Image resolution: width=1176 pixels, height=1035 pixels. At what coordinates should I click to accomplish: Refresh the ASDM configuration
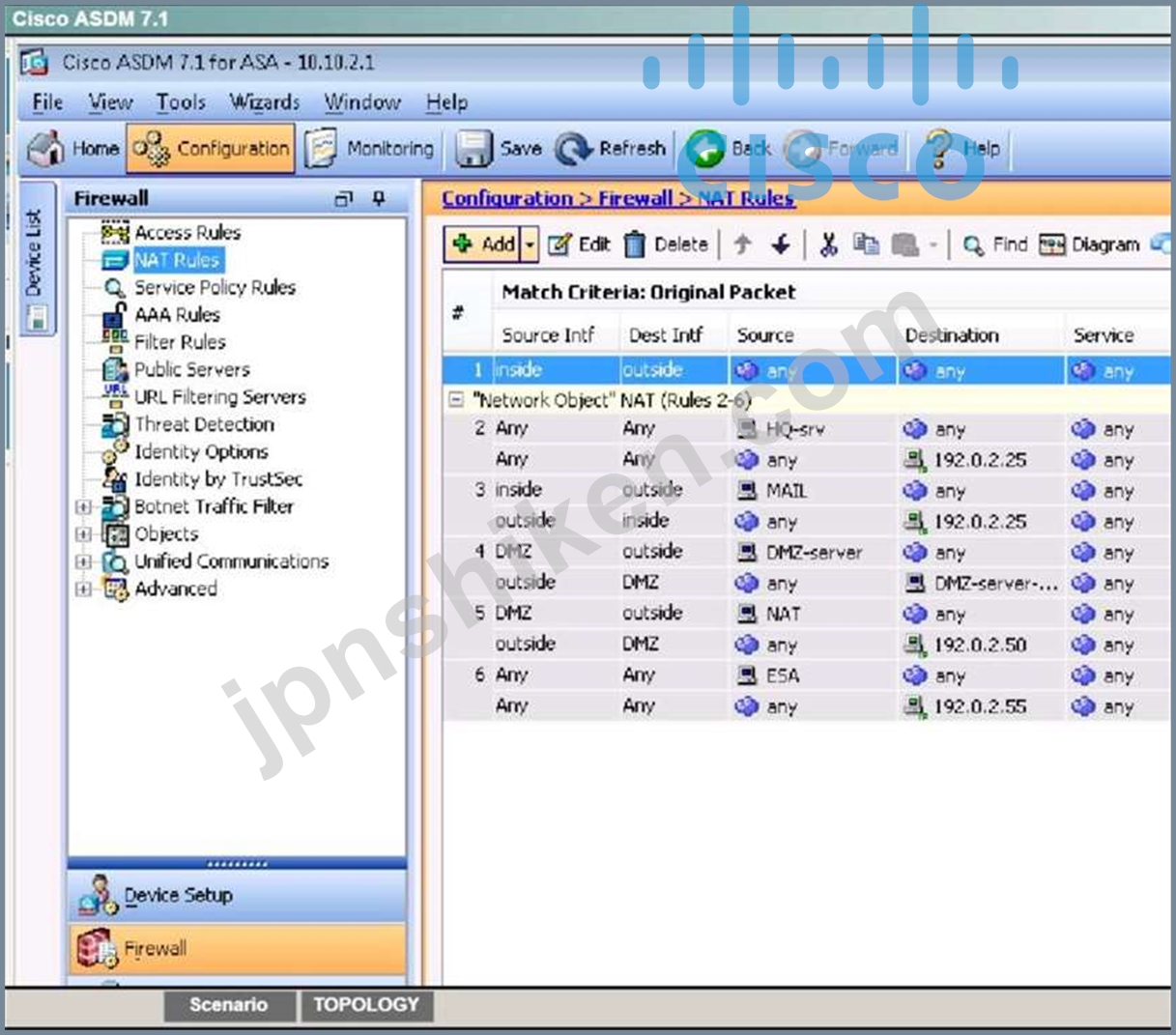(x=611, y=148)
